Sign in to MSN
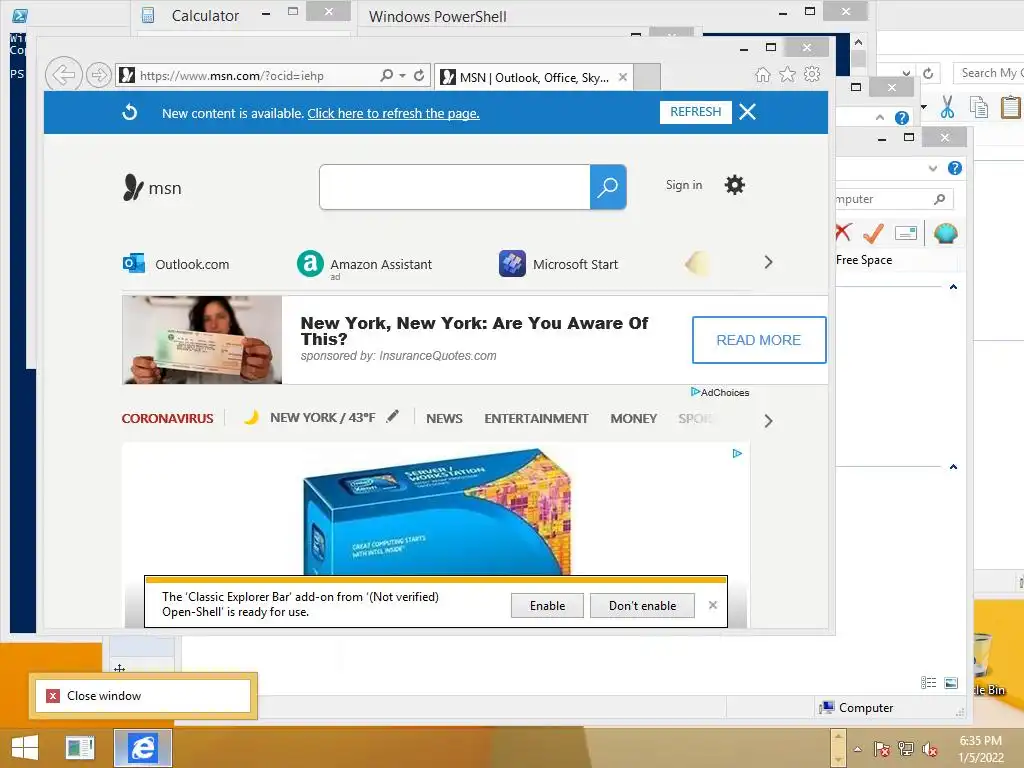The image size is (1024, 768). point(684,185)
